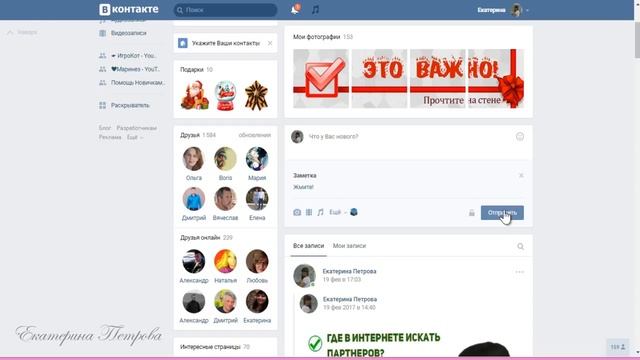Click the search field in header
The image size is (640, 360).
[x=225, y=10]
